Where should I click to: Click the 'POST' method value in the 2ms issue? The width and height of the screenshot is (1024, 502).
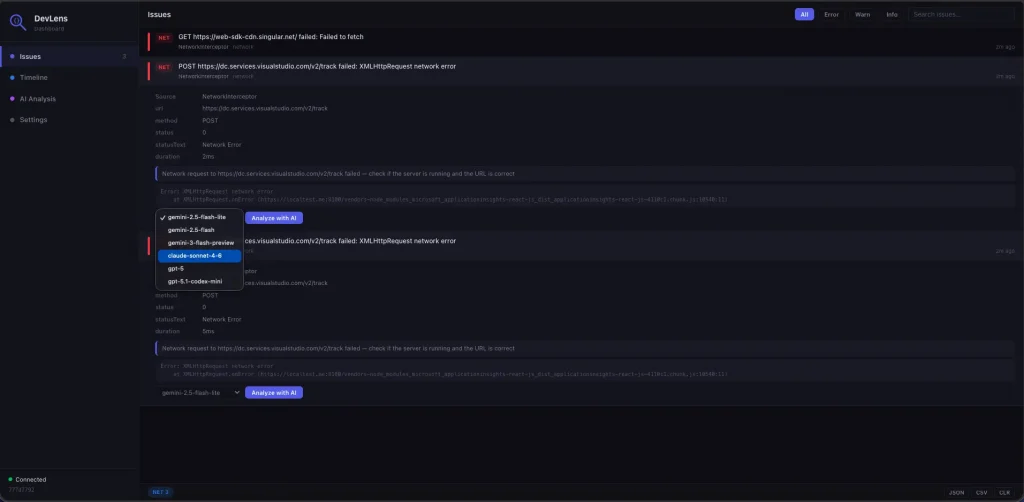point(210,121)
